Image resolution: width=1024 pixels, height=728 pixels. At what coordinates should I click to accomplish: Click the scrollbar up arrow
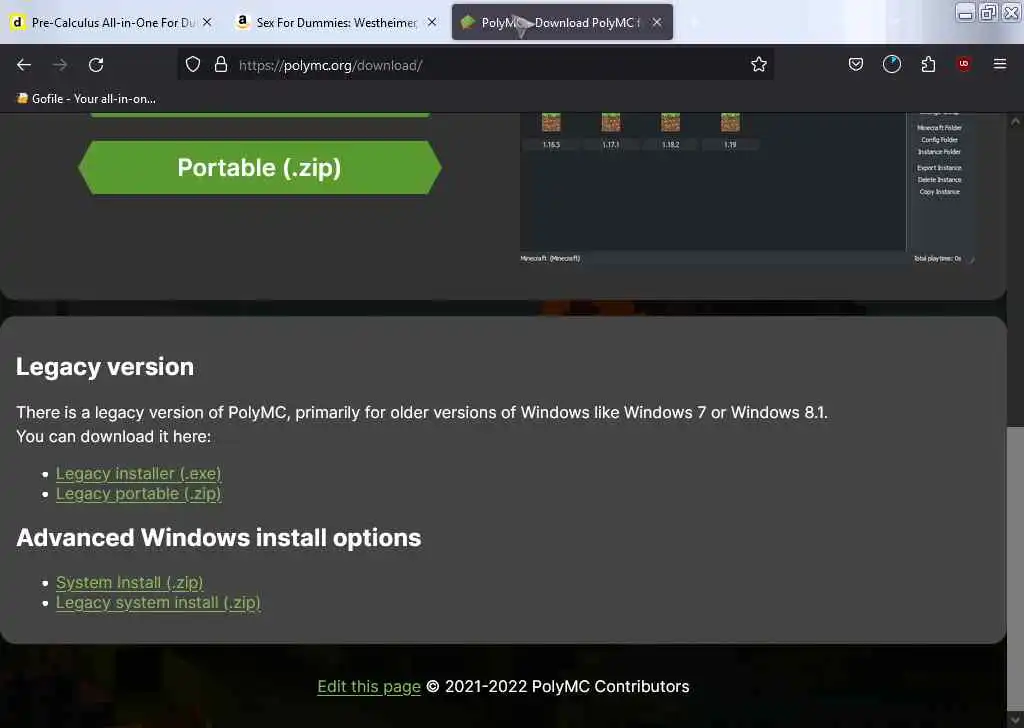pos(1015,121)
